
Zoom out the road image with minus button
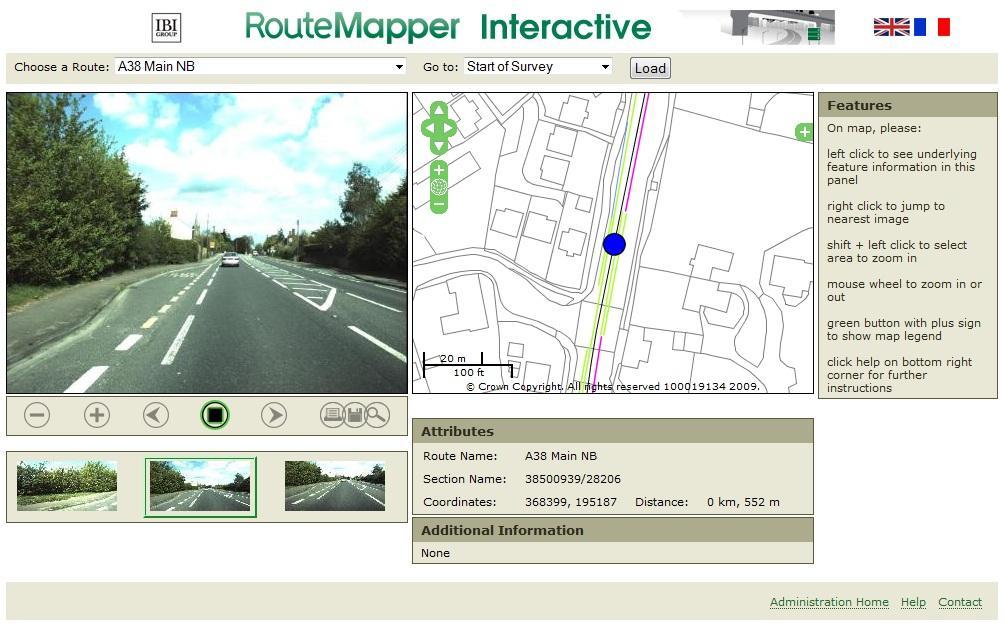coord(37,415)
